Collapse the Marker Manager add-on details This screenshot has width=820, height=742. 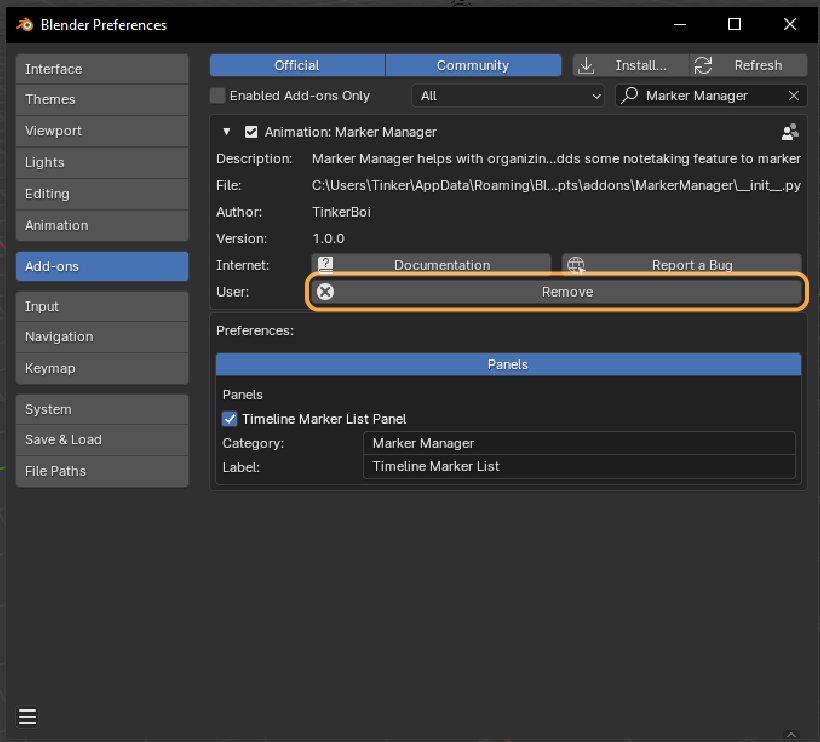pyautogui.click(x=227, y=132)
